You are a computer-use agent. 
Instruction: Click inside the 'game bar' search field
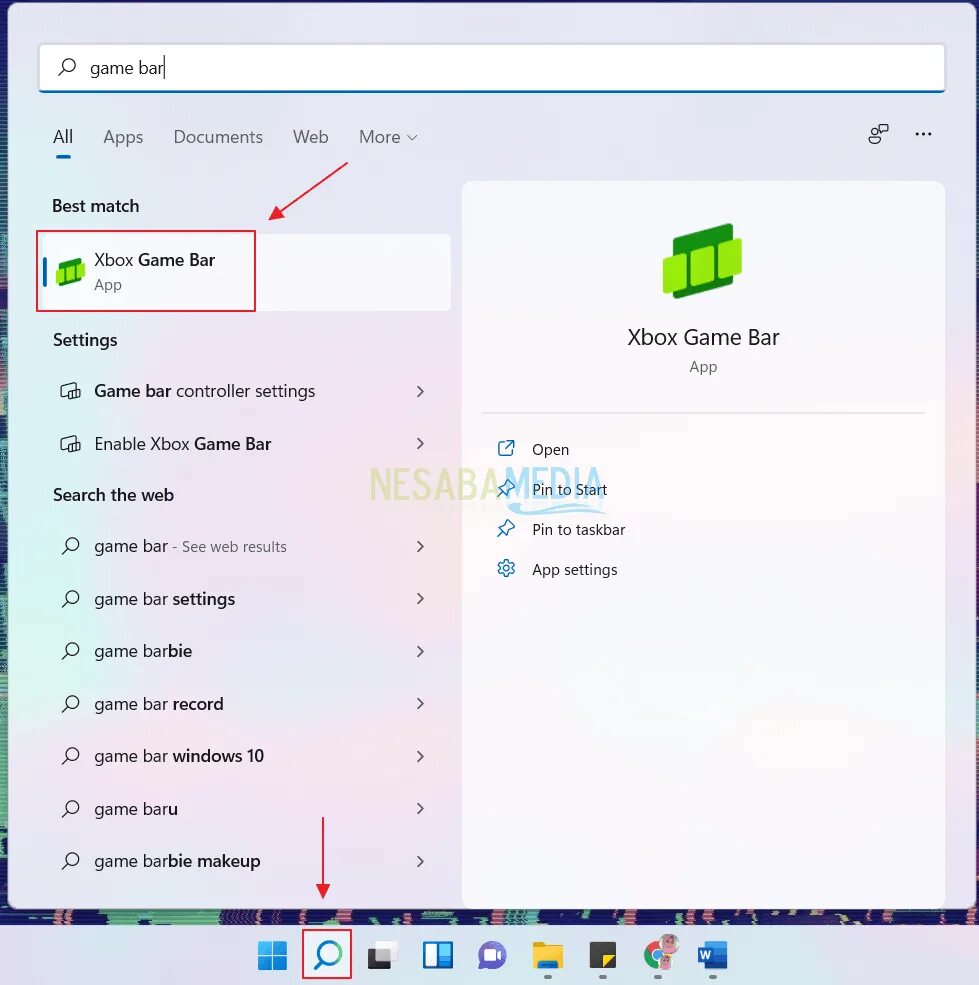coord(491,67)
